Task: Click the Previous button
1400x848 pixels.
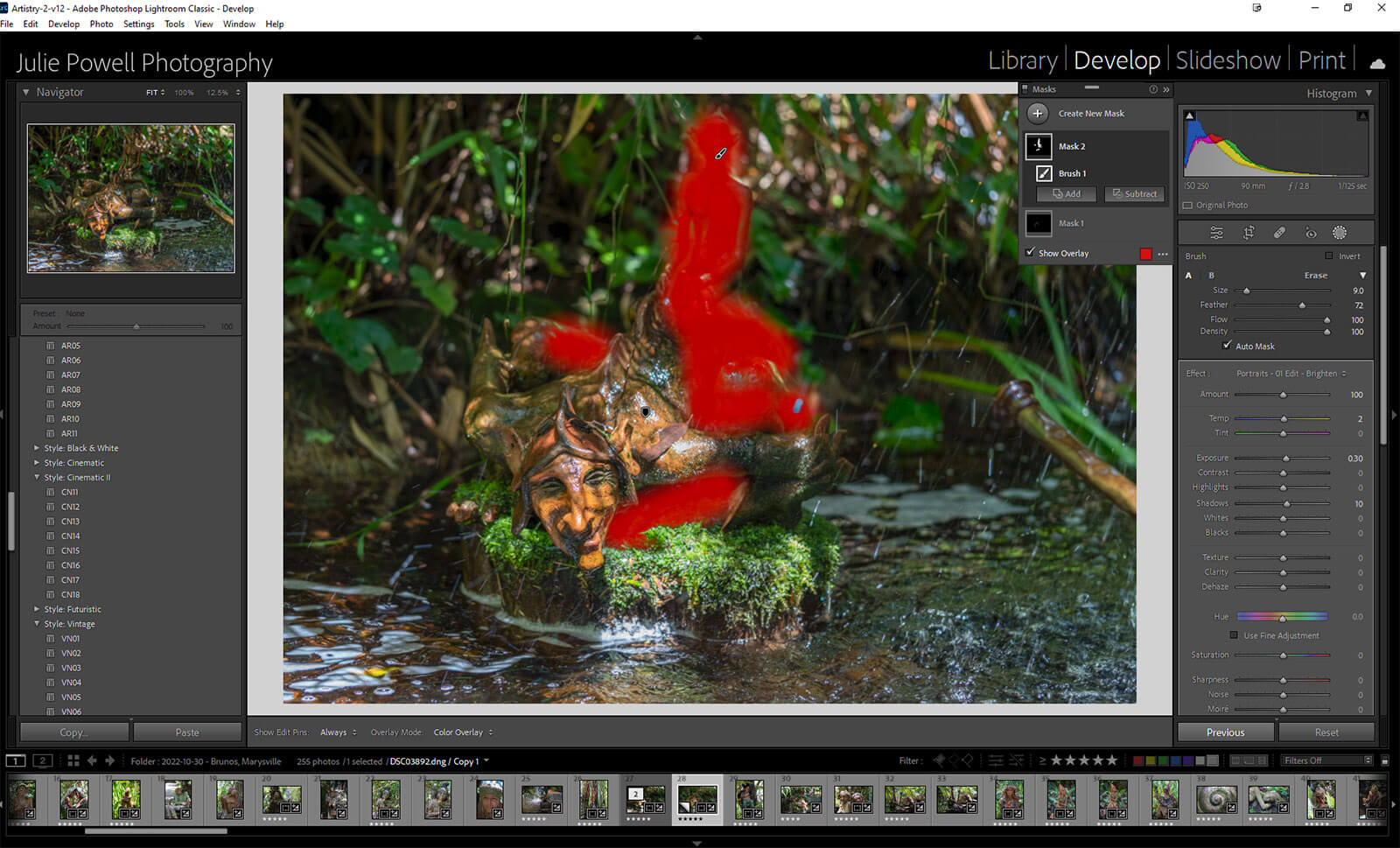Action: 1225,732
